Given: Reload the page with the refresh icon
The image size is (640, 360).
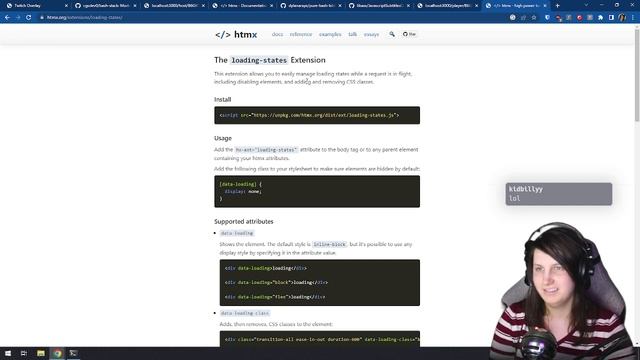Looking at the screenshot, I should coord(29,18).
